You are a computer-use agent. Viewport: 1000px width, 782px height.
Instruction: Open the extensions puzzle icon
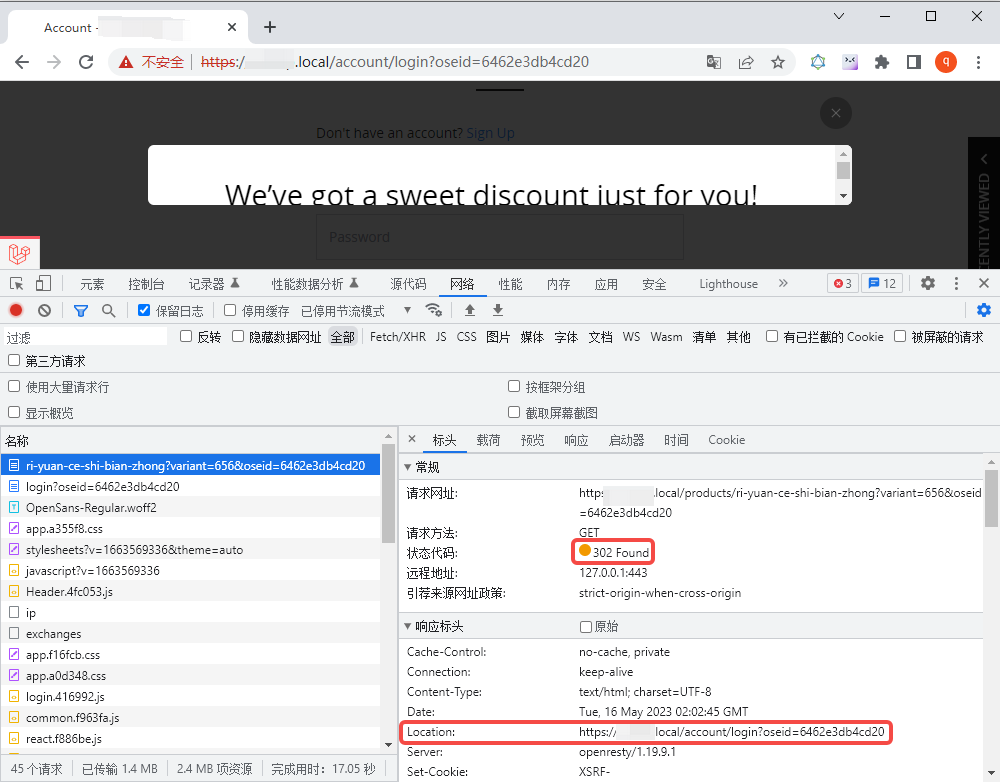[882, 62]
